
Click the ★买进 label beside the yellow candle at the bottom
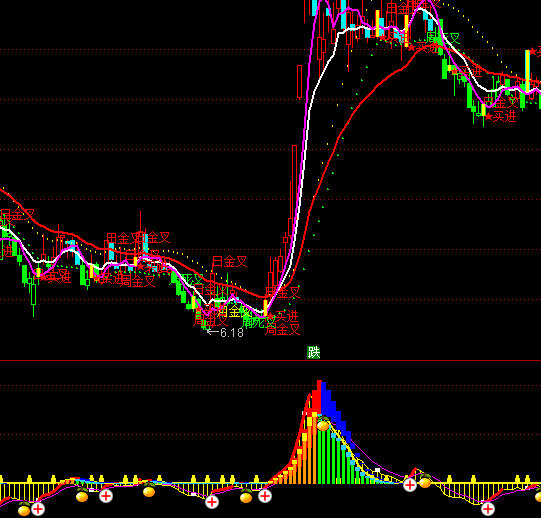pyautogui.click(x=283, y=316)
